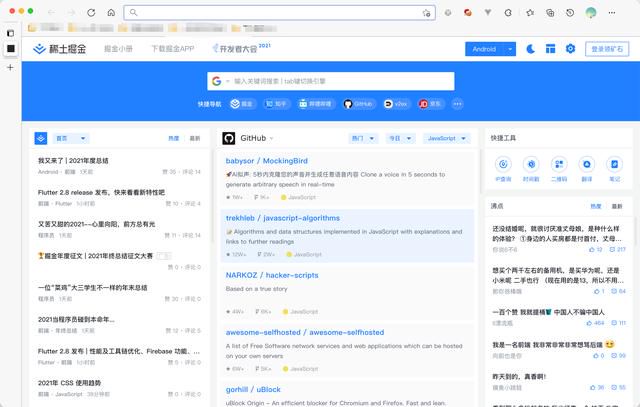Open the 知乎 quick navigation shortcut
640x407 pixels.
click(277, 104)
